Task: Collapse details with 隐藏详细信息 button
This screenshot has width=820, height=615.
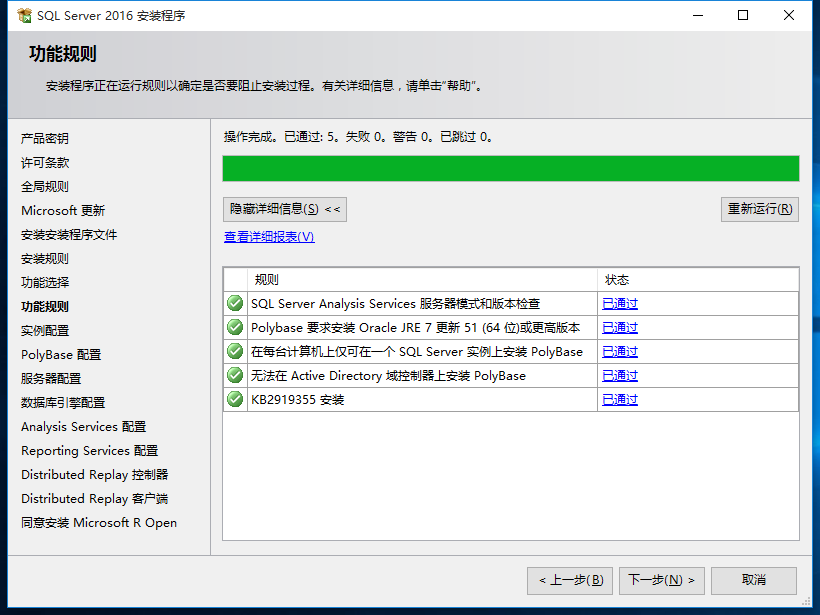Action: pyautogui.click(x=285, y=209)
